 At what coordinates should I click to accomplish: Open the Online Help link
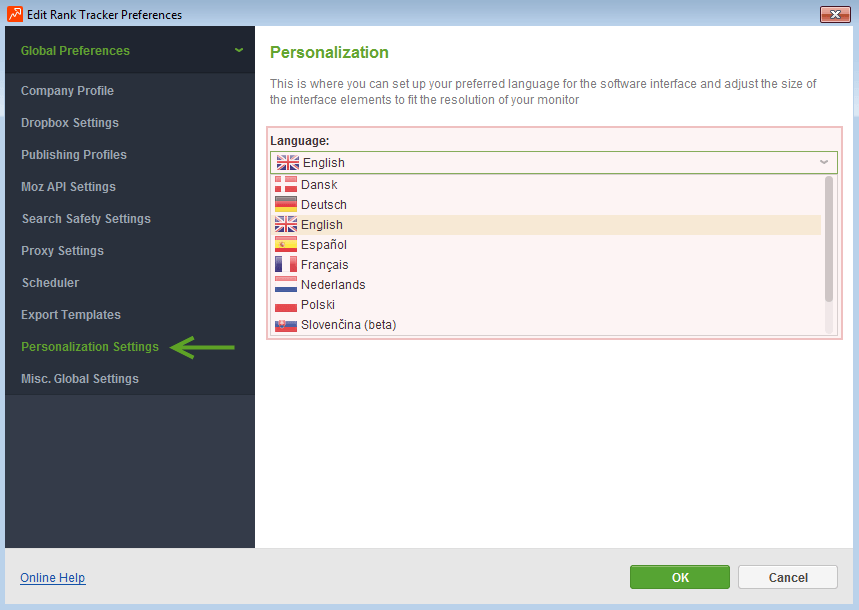tap(53, 578)
